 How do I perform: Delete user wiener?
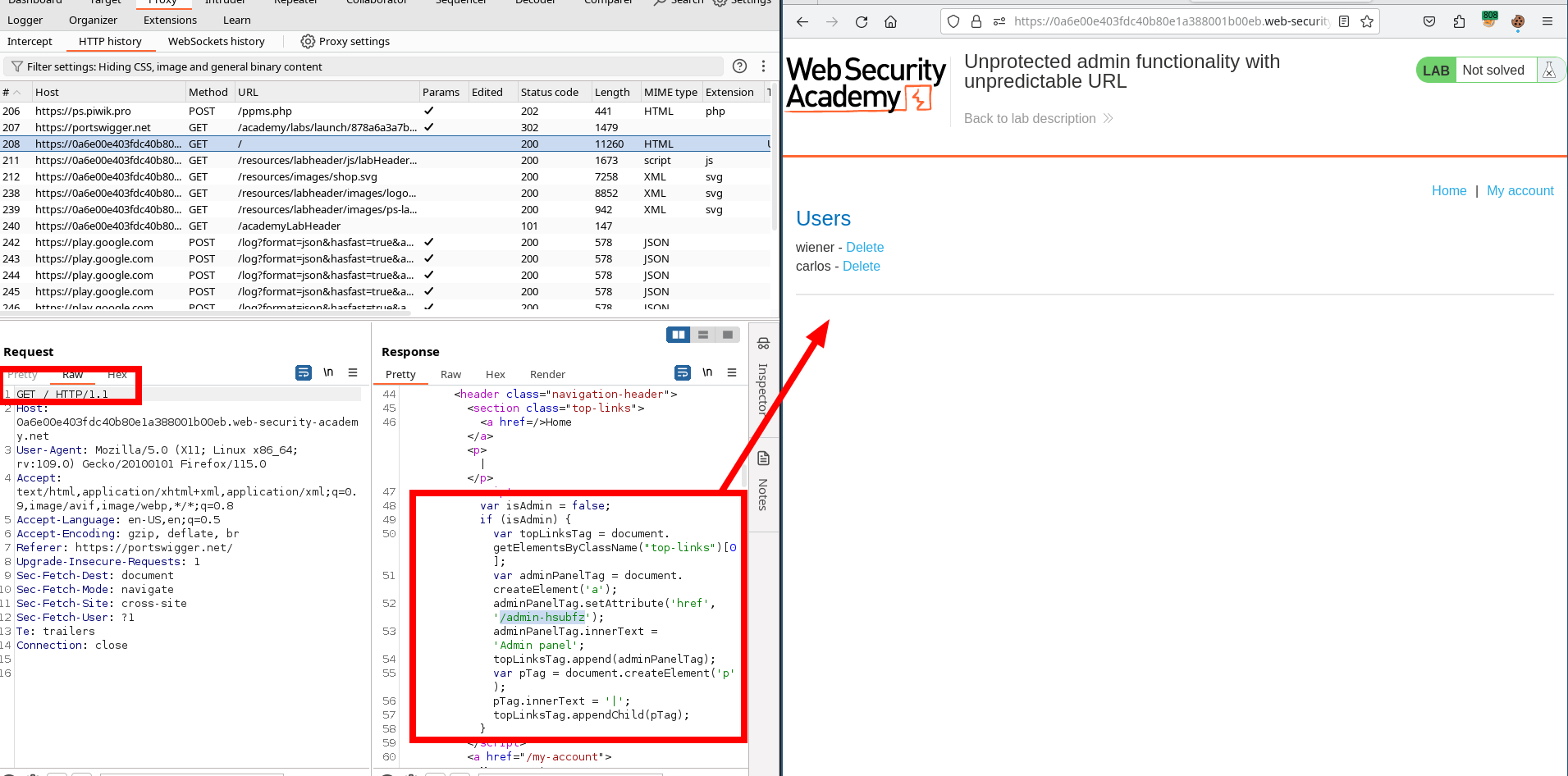(865, 247)
